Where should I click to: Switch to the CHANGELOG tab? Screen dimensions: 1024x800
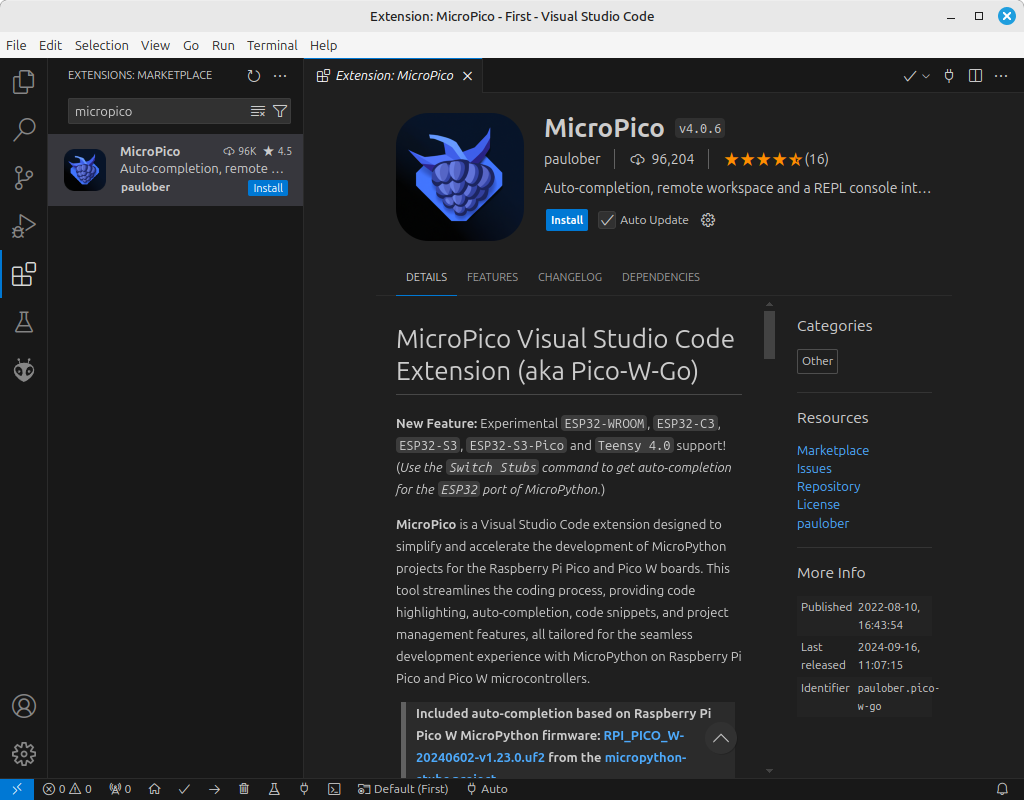tap(569, 277)
